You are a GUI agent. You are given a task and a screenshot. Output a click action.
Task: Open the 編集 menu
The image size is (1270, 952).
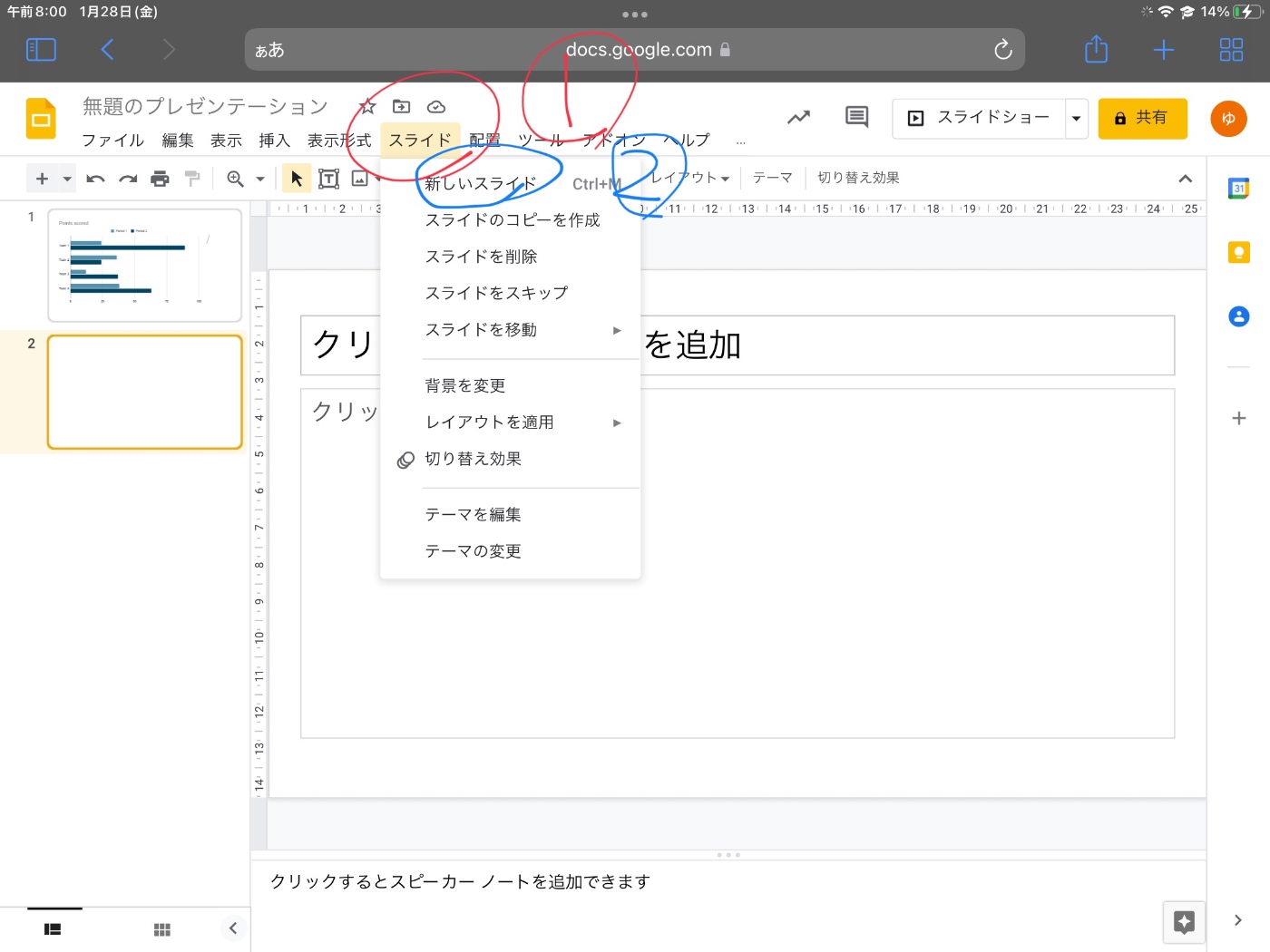click(177, 141)
